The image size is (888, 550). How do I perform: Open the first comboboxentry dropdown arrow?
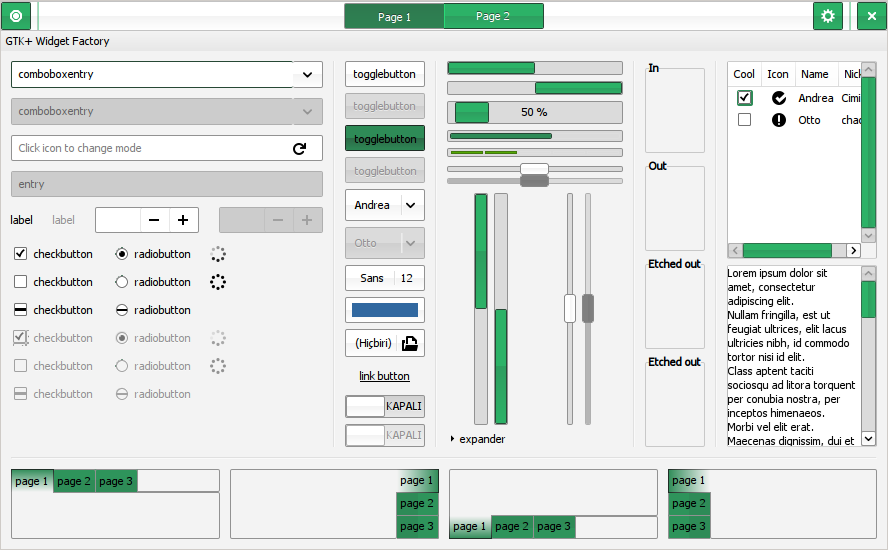pyautogui.click(x=308, y=75)
